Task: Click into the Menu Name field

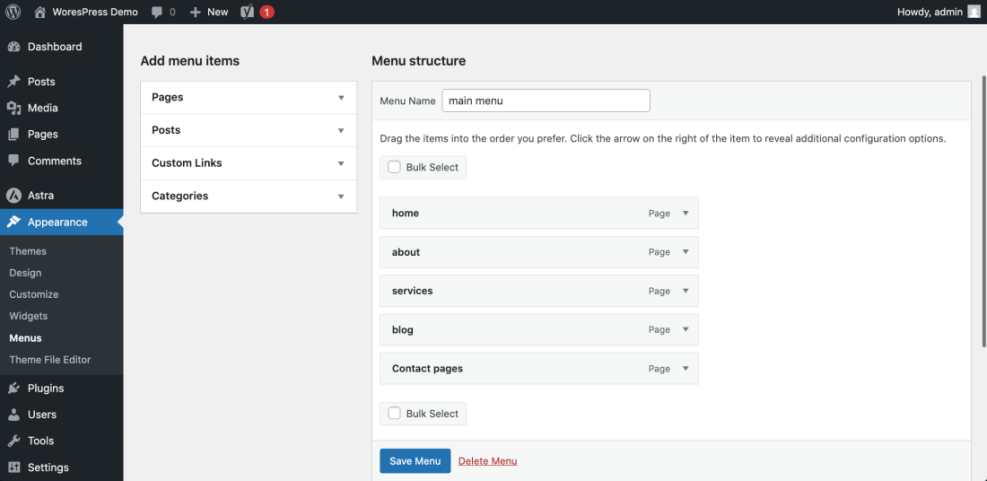Action: coord(546,101)
